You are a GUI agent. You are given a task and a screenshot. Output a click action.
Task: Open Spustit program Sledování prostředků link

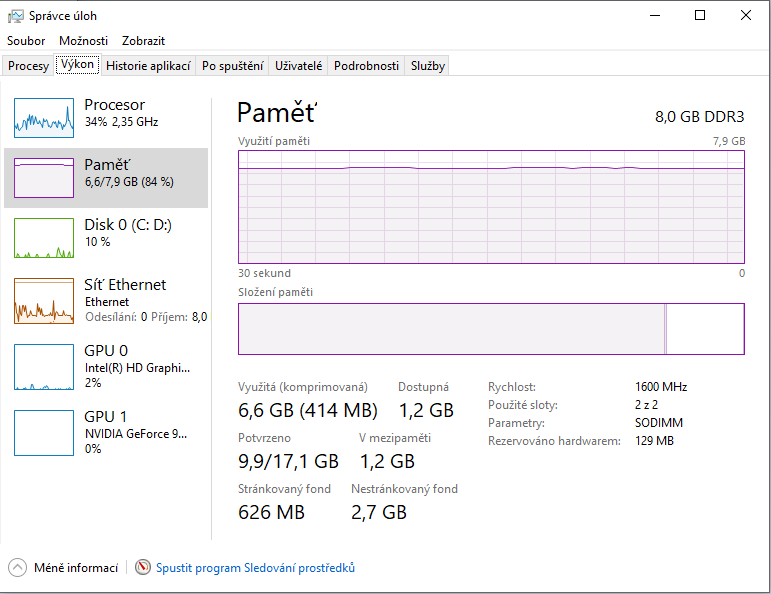255,568
